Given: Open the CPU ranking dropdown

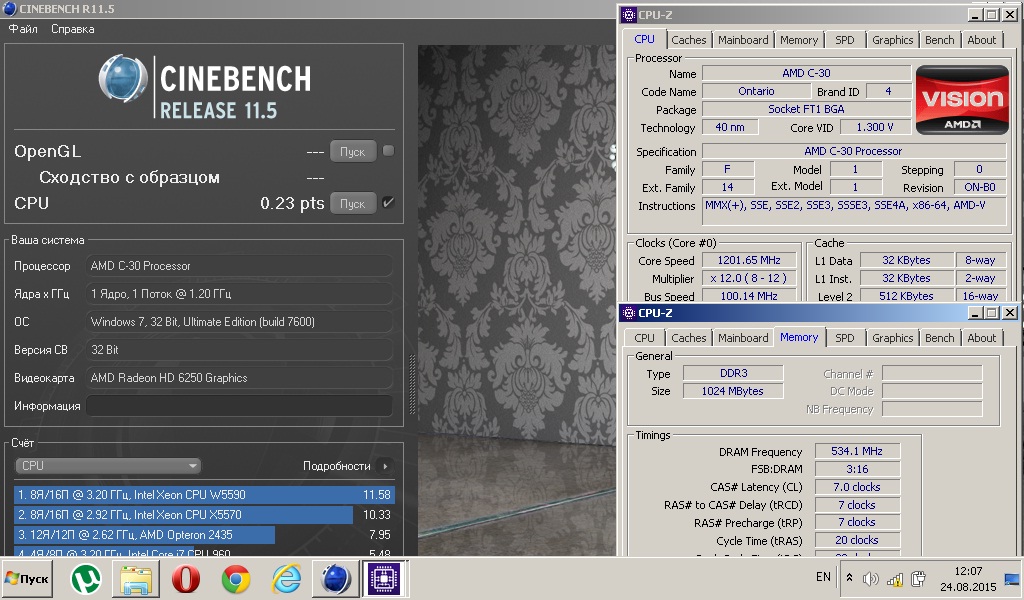Looking at the screenshot, I should (x=108, y=466).
